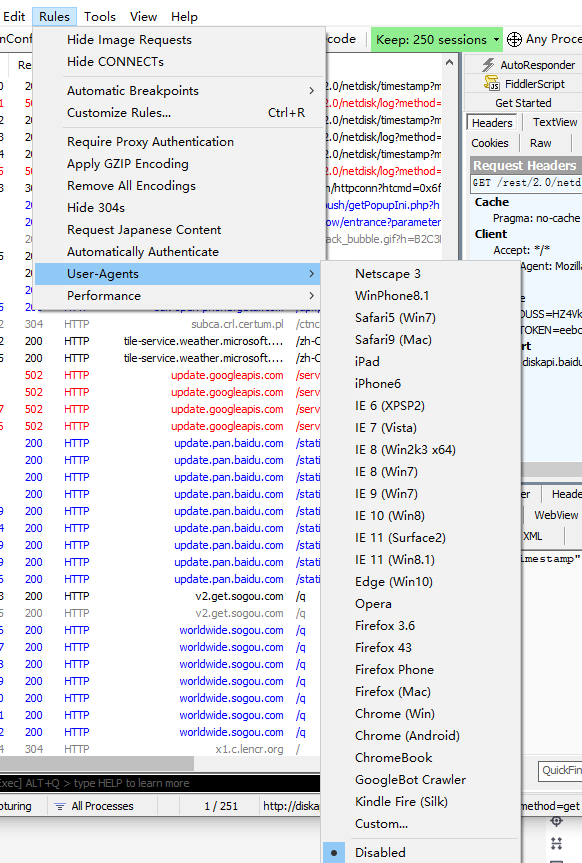This screenshot has width=582, height=863.
Task: Select the x1.c.lencr.org session row
Action: point(160,749)
